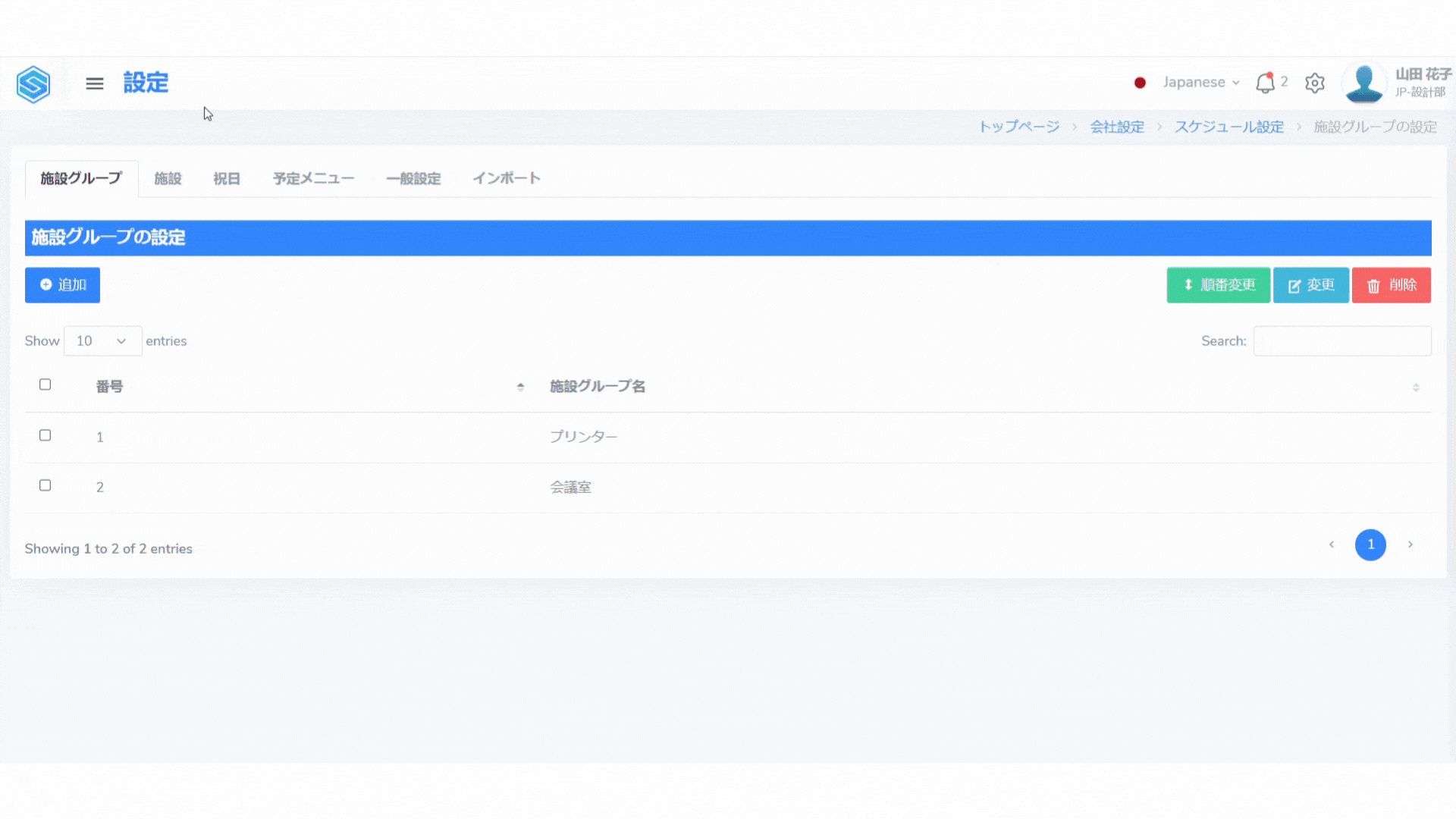Image resolution: width=1456 pixels, height=819 pixels.
Task: Switch to the 祝日 tab
Action: coord(226,179)
